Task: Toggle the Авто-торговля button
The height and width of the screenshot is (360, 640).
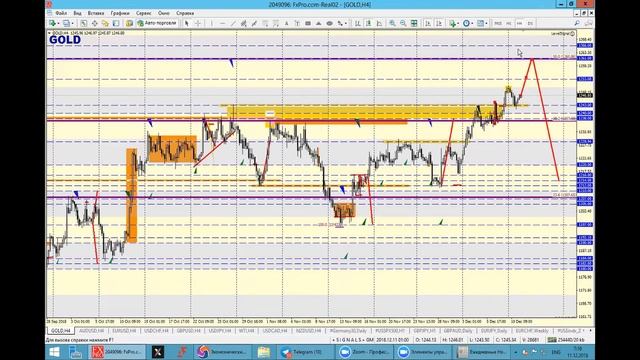Action: 157,23
